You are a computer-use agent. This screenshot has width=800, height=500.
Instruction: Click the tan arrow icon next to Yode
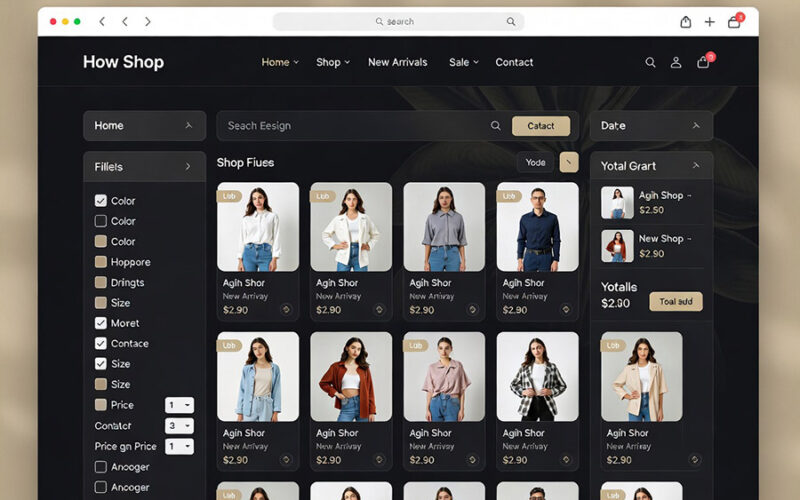(569, 162)
